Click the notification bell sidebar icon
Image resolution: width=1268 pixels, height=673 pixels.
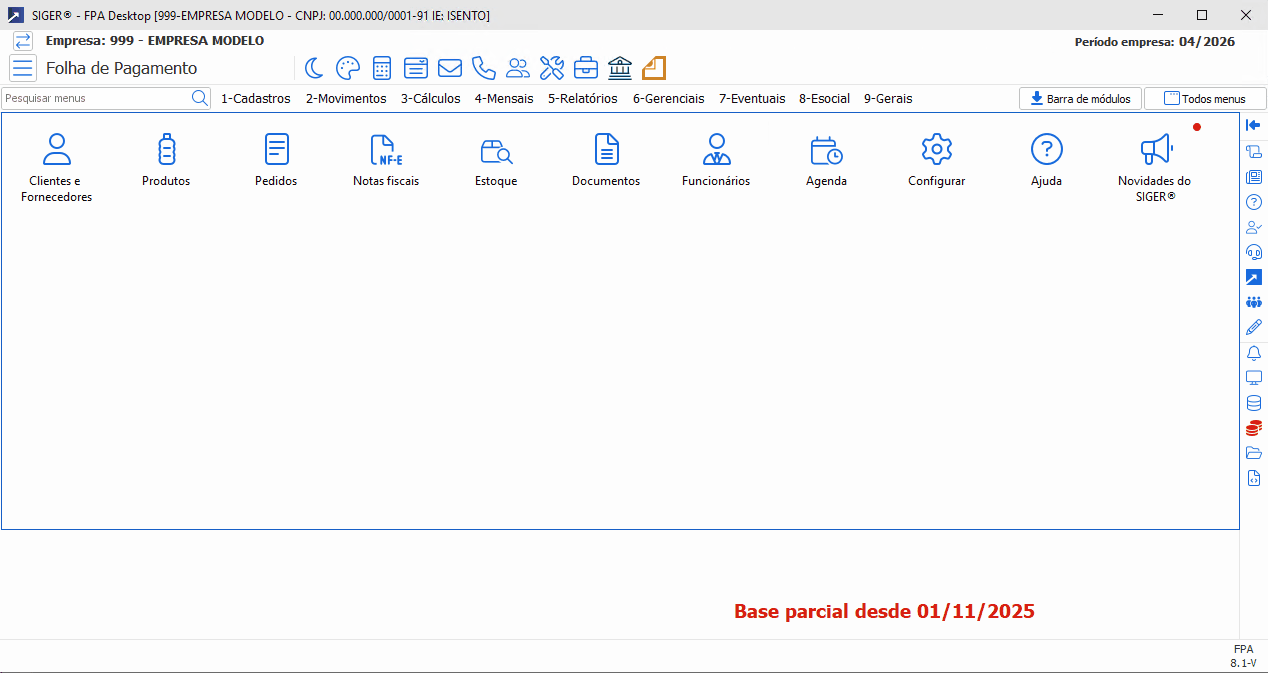pyautogui.click(x=1253, y=353)
